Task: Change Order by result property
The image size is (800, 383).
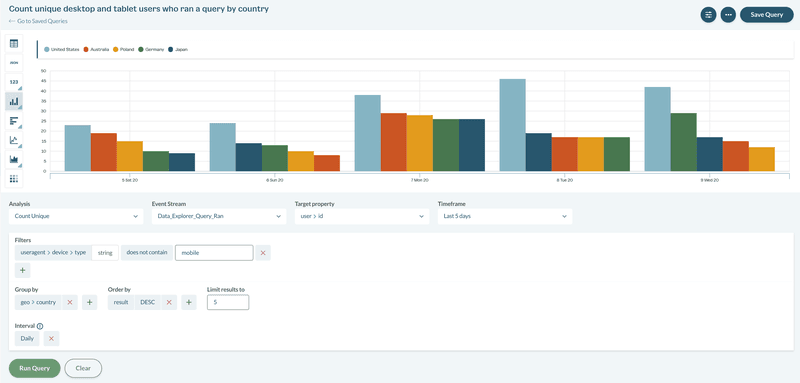Action: tap(121, 302)
